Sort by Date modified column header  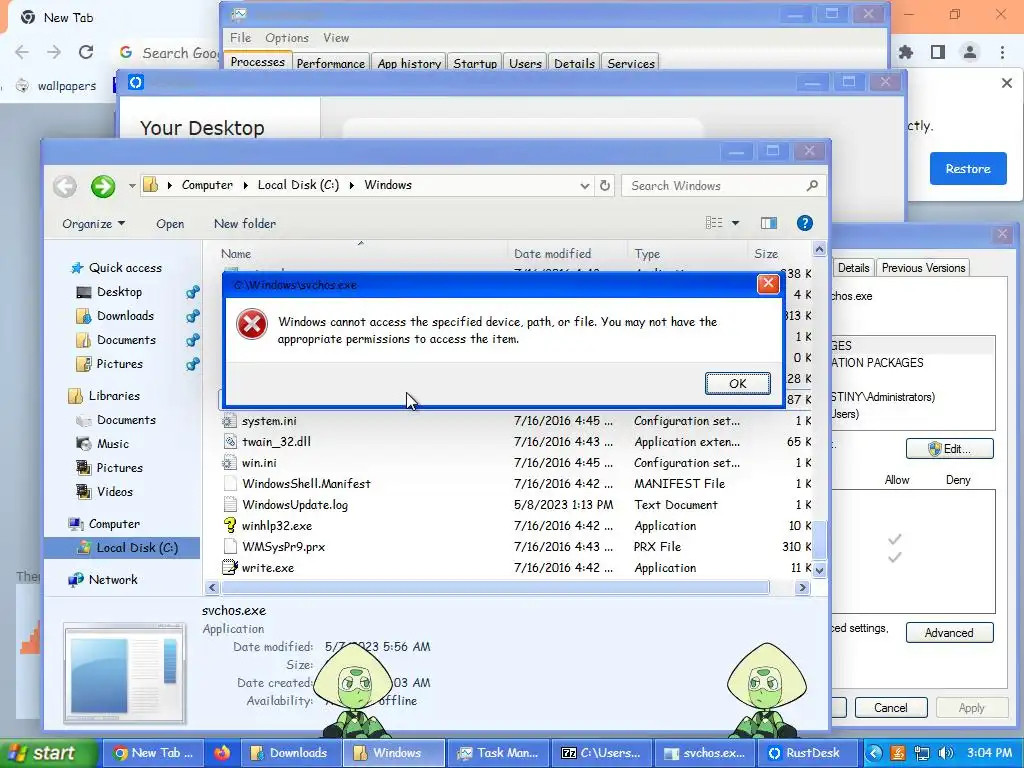click(x=552, y=254)
